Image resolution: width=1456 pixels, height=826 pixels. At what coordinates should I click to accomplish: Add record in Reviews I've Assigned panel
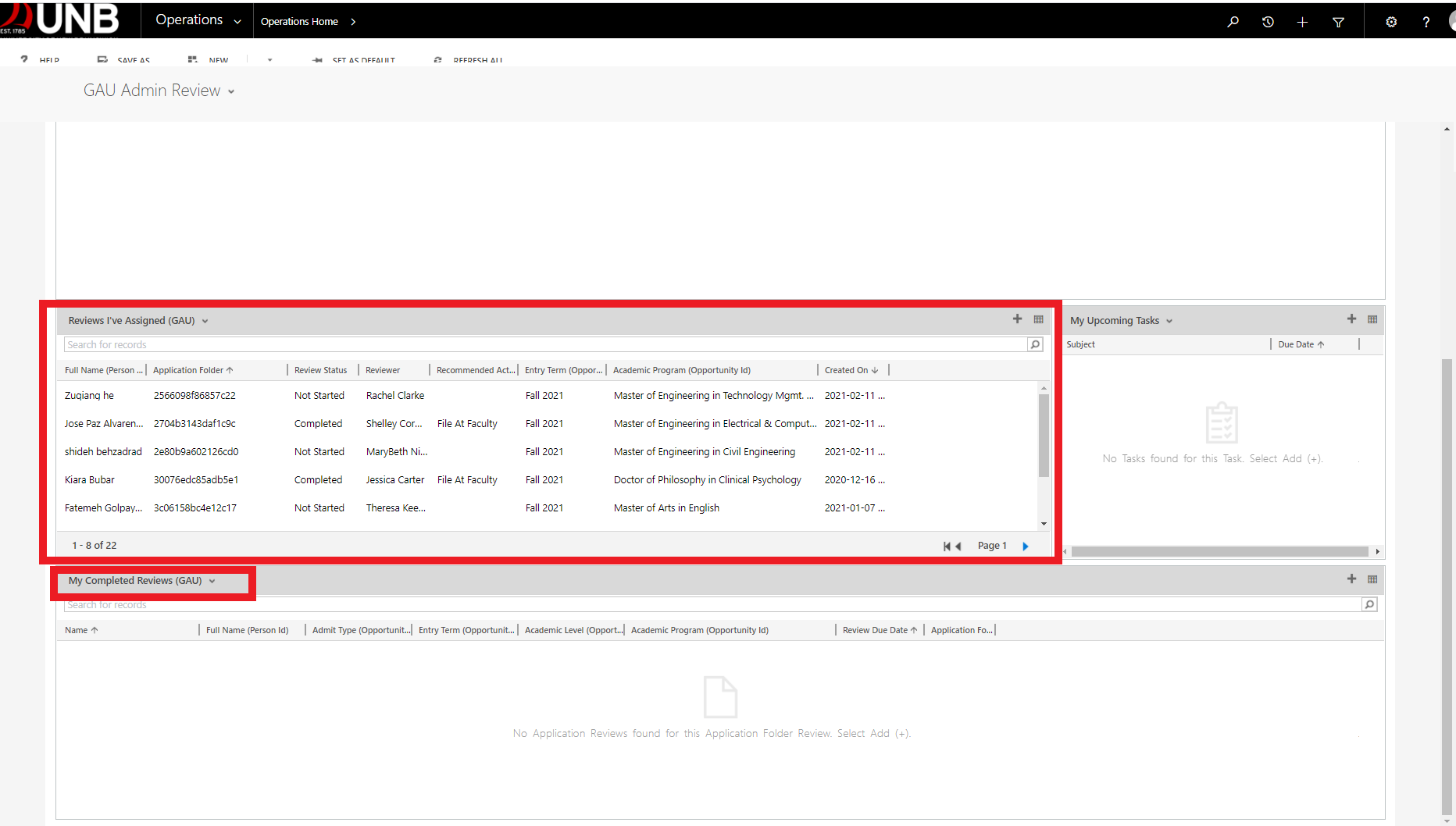[x=1017, y=319]
